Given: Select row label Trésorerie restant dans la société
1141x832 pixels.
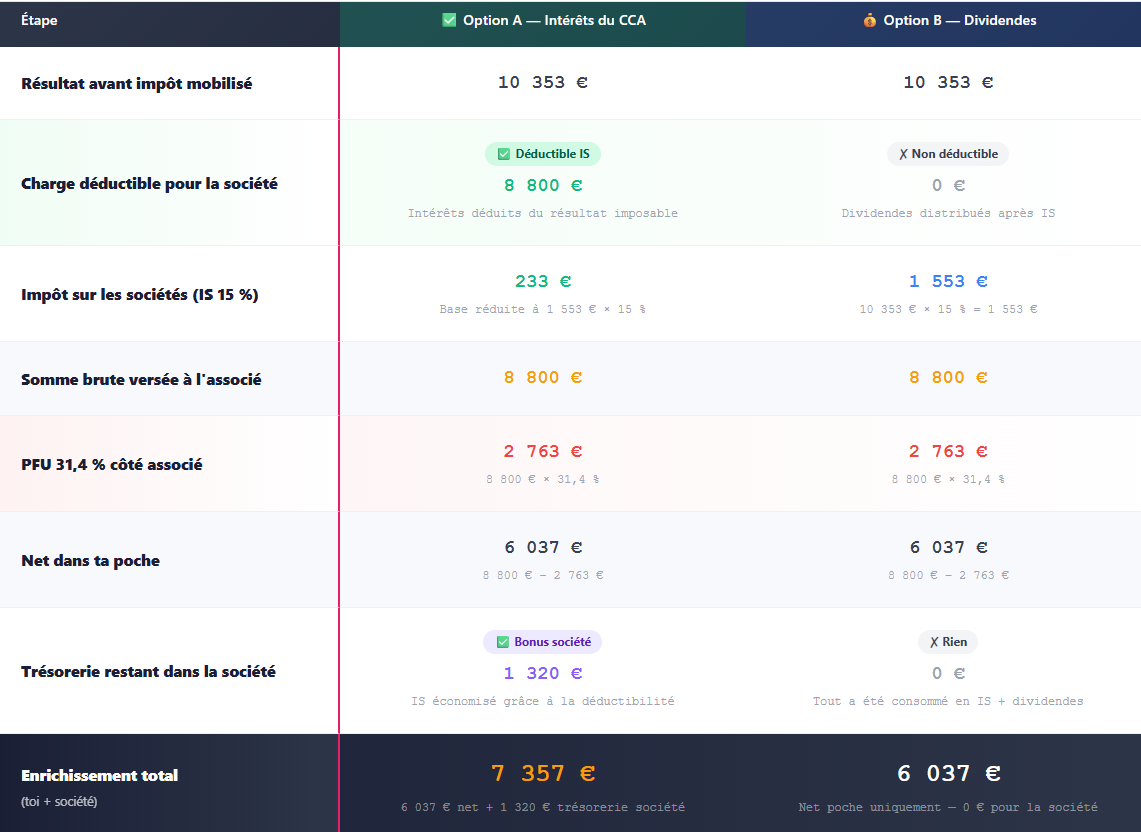Looking at the screenshot, I should point(148,671).
